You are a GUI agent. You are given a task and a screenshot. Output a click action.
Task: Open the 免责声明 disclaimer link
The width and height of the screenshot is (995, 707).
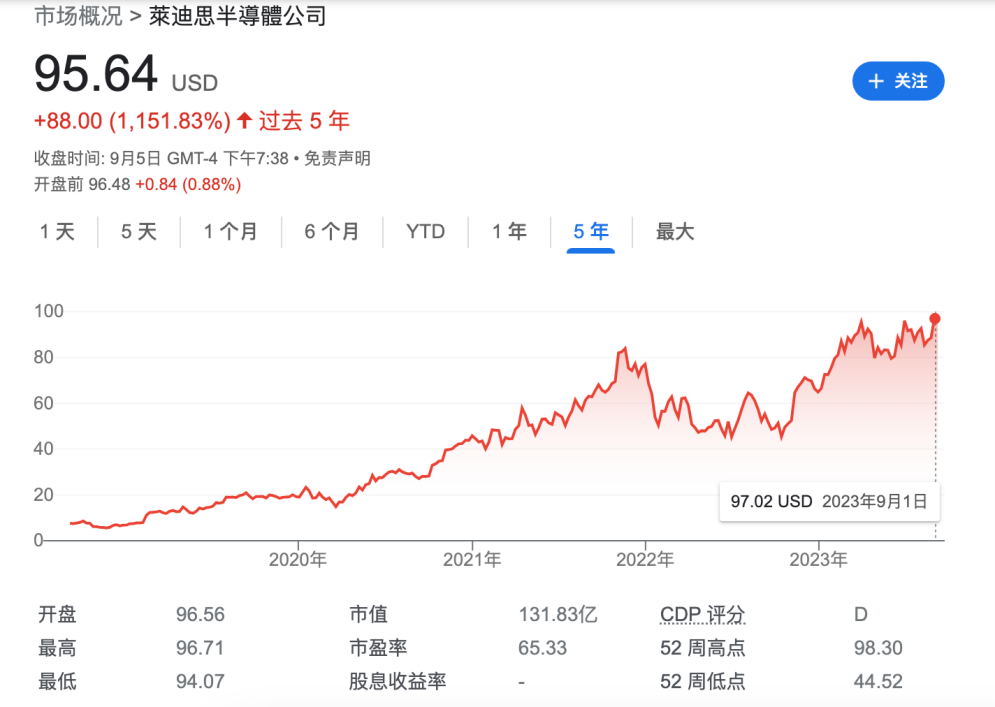337,158
